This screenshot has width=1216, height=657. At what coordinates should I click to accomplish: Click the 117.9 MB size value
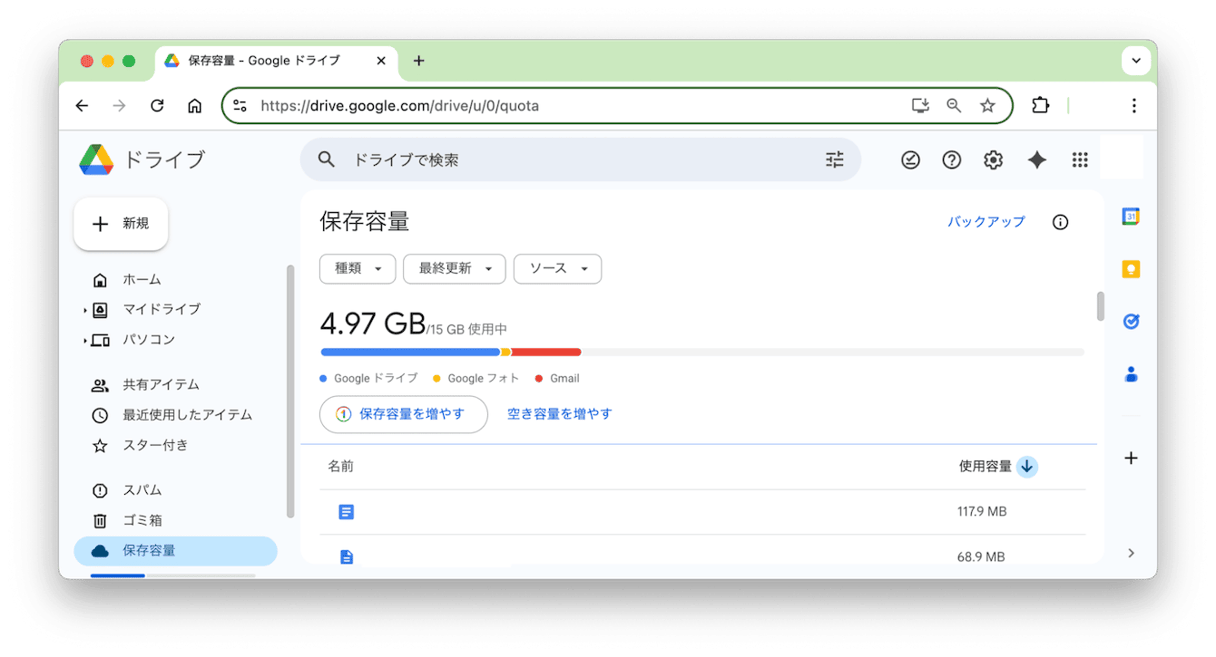point(982,512)
